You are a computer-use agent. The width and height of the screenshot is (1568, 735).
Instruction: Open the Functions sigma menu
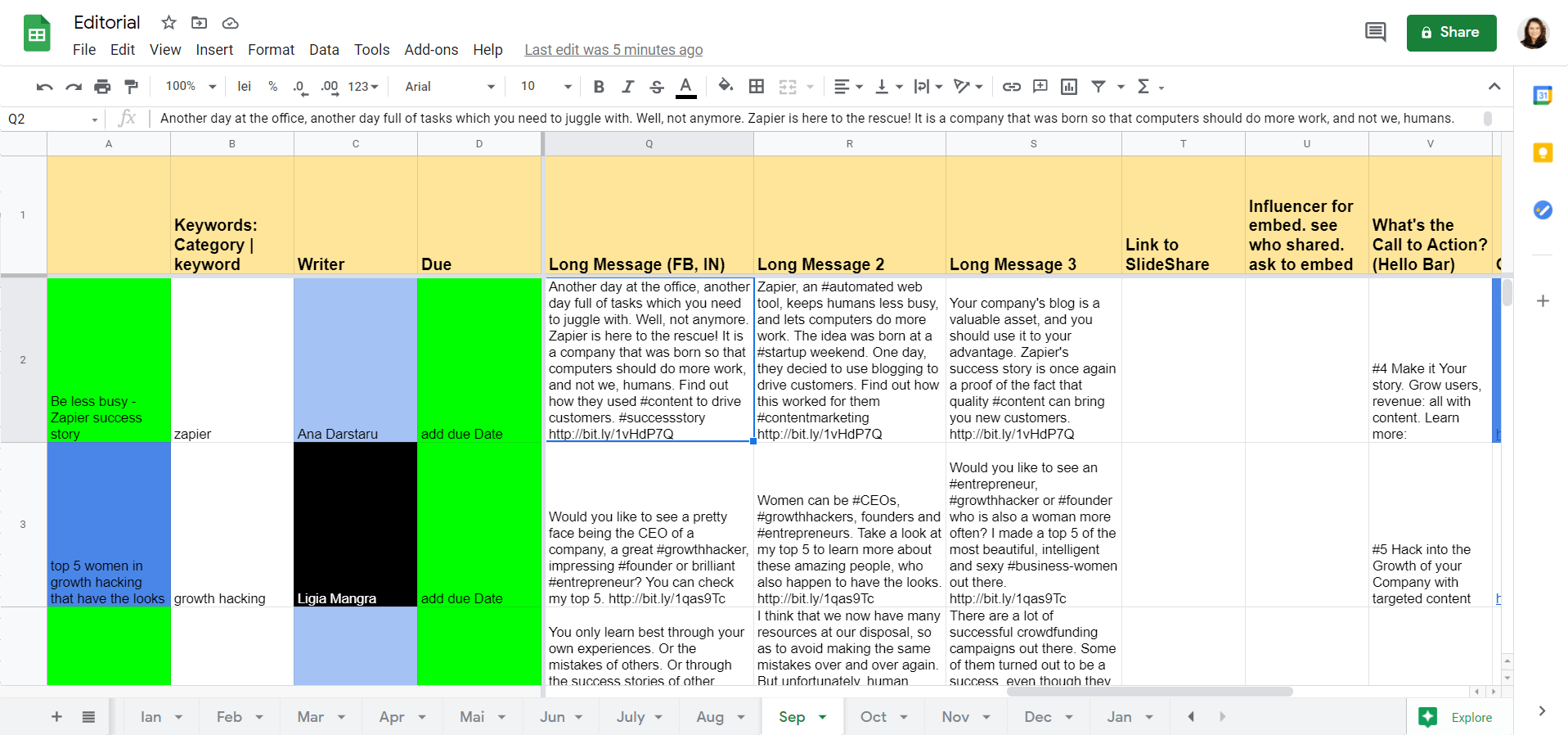[1149, 87]
